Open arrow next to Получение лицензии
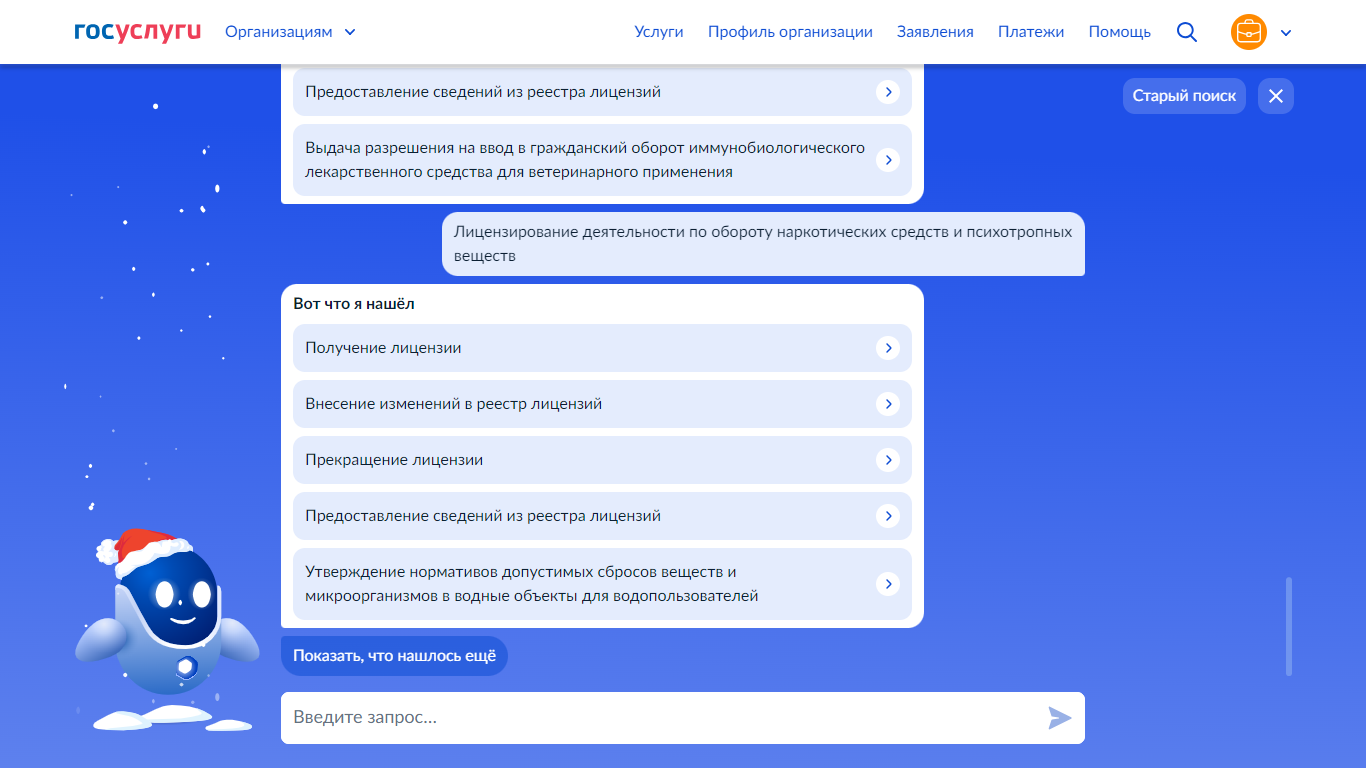The width and height of the screenshot is (1366, 768). [x=888, y=348]
